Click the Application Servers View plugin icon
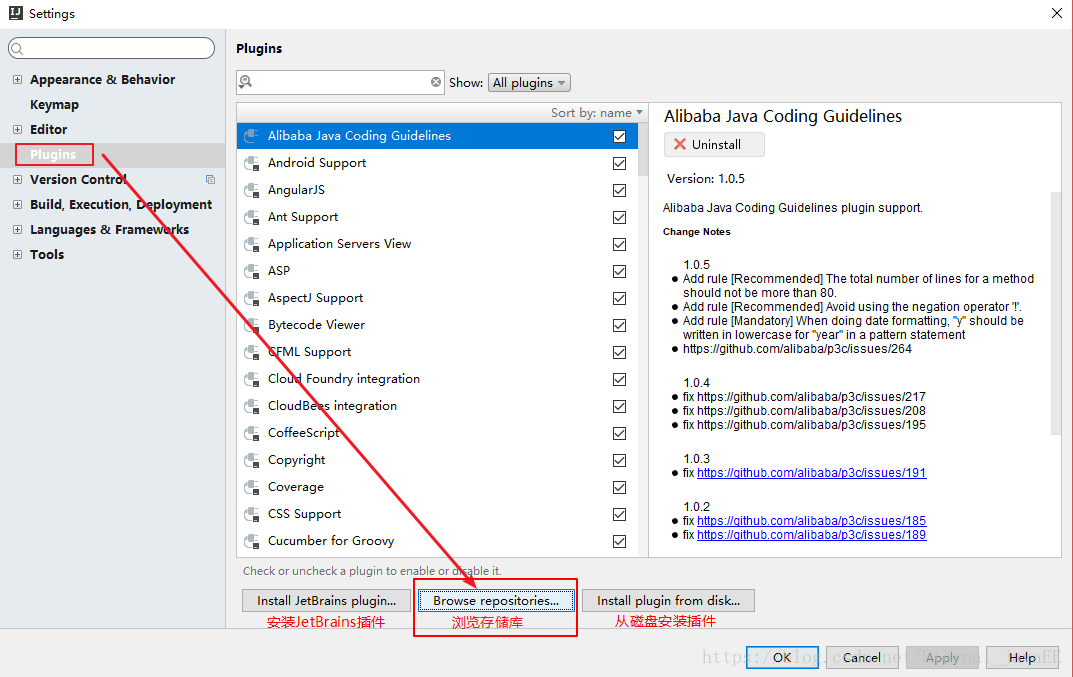 pyautogui.click(x=252, y=244)
